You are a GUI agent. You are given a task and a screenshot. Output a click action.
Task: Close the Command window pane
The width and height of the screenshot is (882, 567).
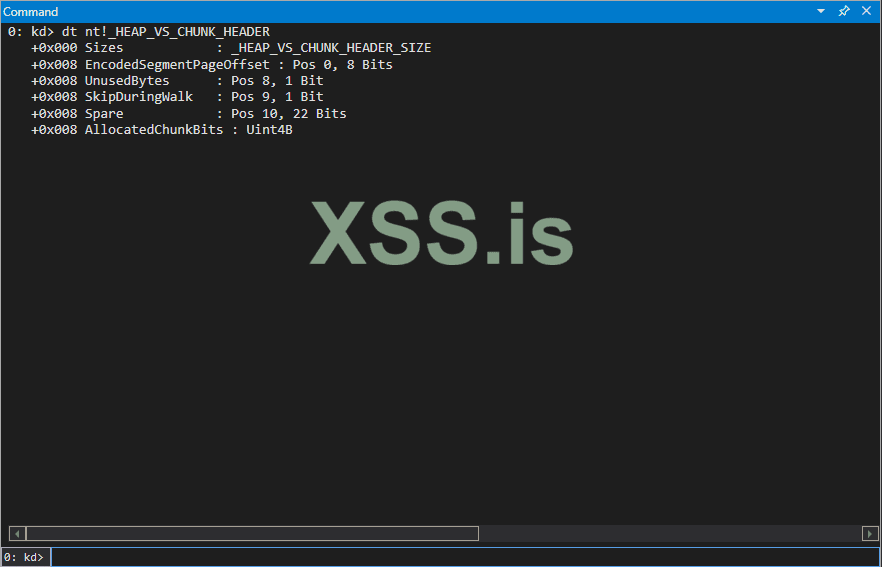pos(866,11)
